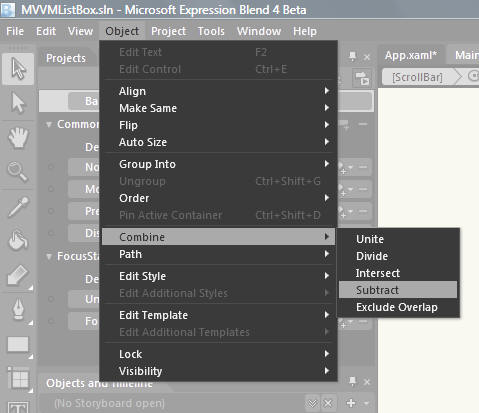
Task: Select the Gradient tool
Action: pyautogui.click(x=18, y=275)
